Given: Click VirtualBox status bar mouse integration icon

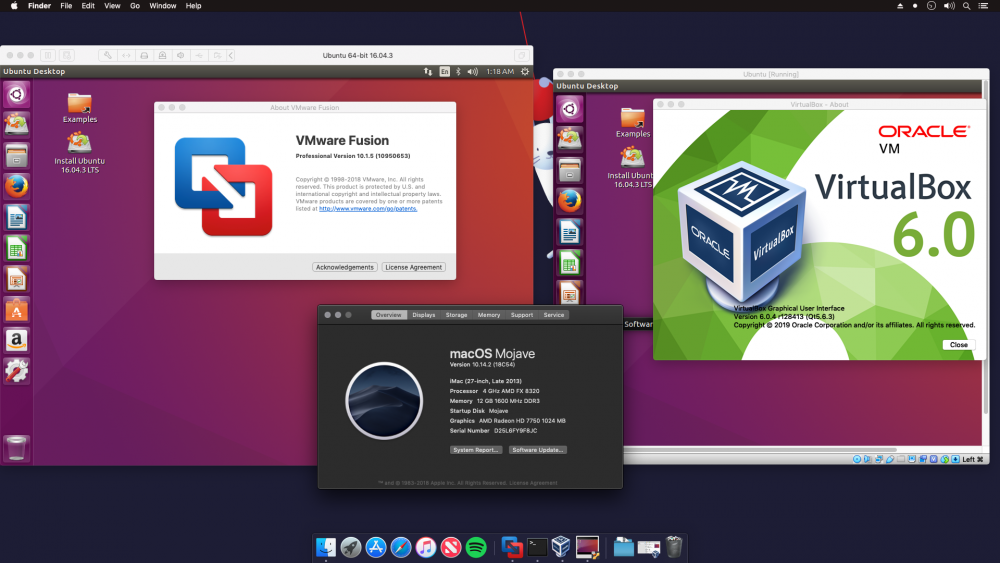Looking at the screenshot, I should coord(945,459).
